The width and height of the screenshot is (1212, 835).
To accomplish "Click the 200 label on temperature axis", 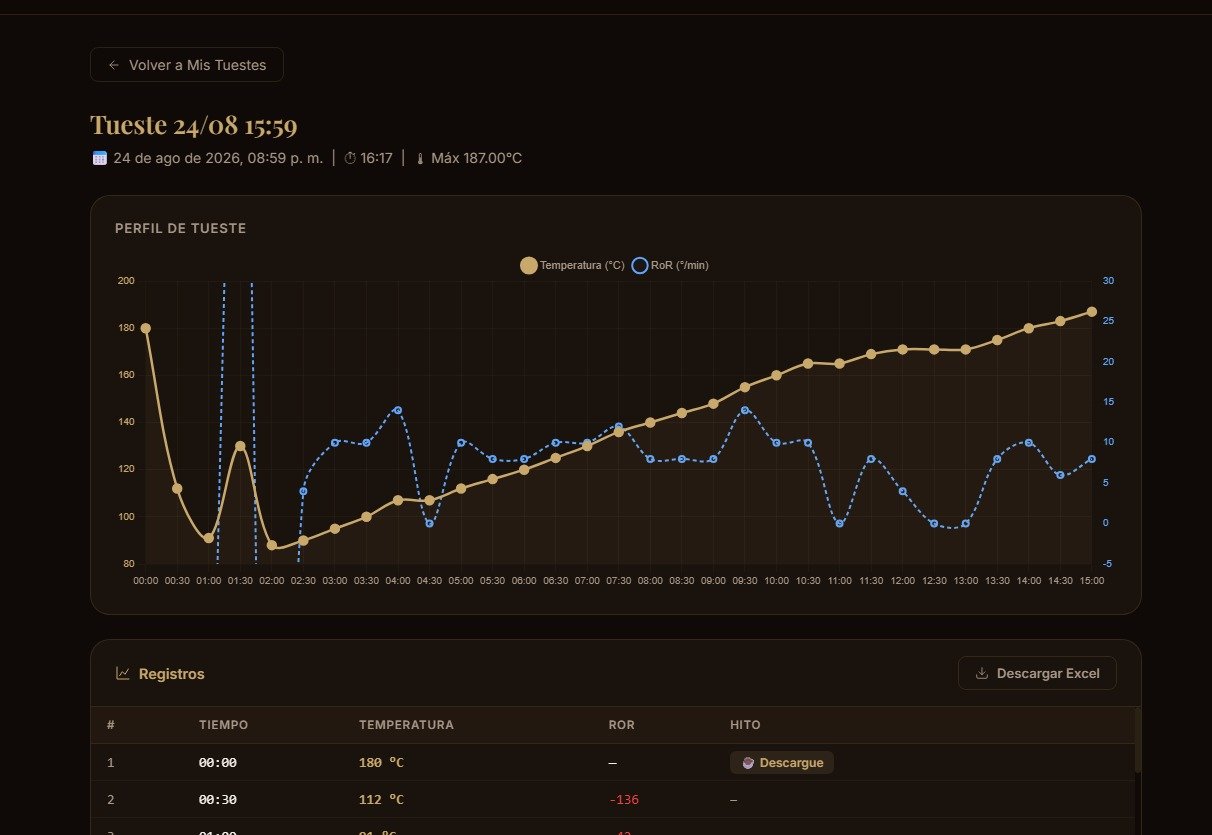I will (126, 281).
